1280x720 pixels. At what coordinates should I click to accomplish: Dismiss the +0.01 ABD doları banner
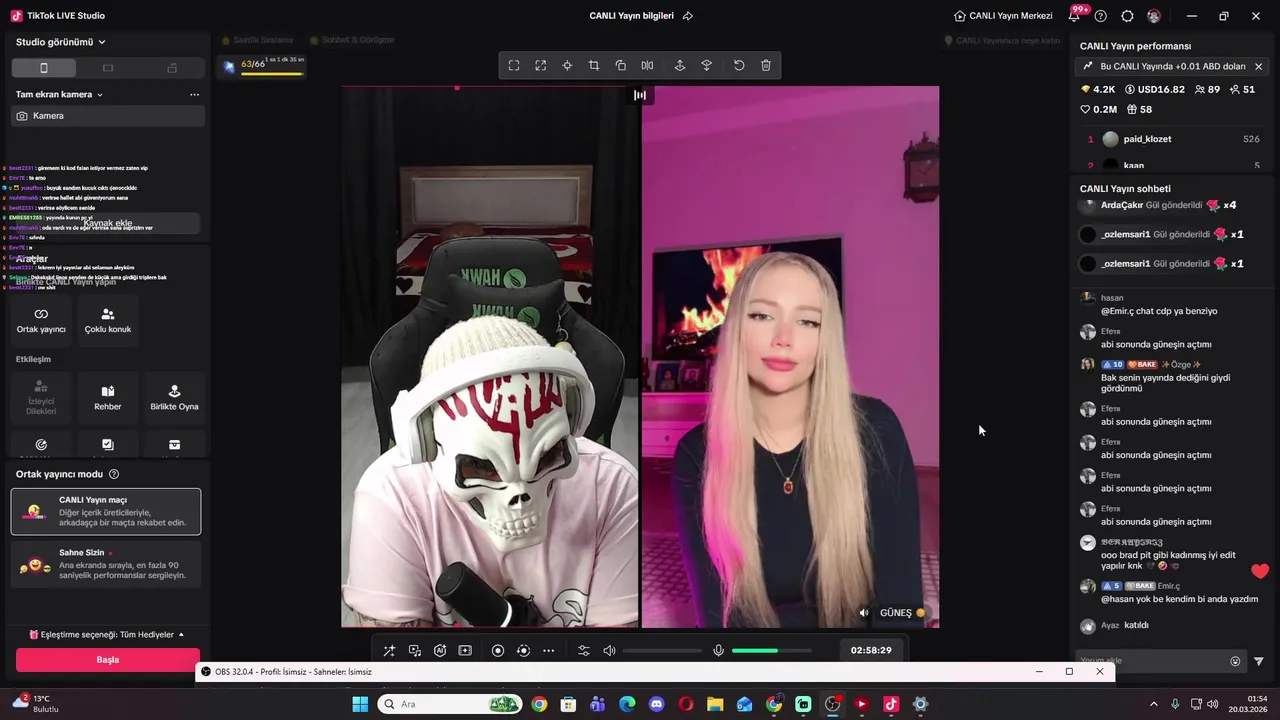1258,66
